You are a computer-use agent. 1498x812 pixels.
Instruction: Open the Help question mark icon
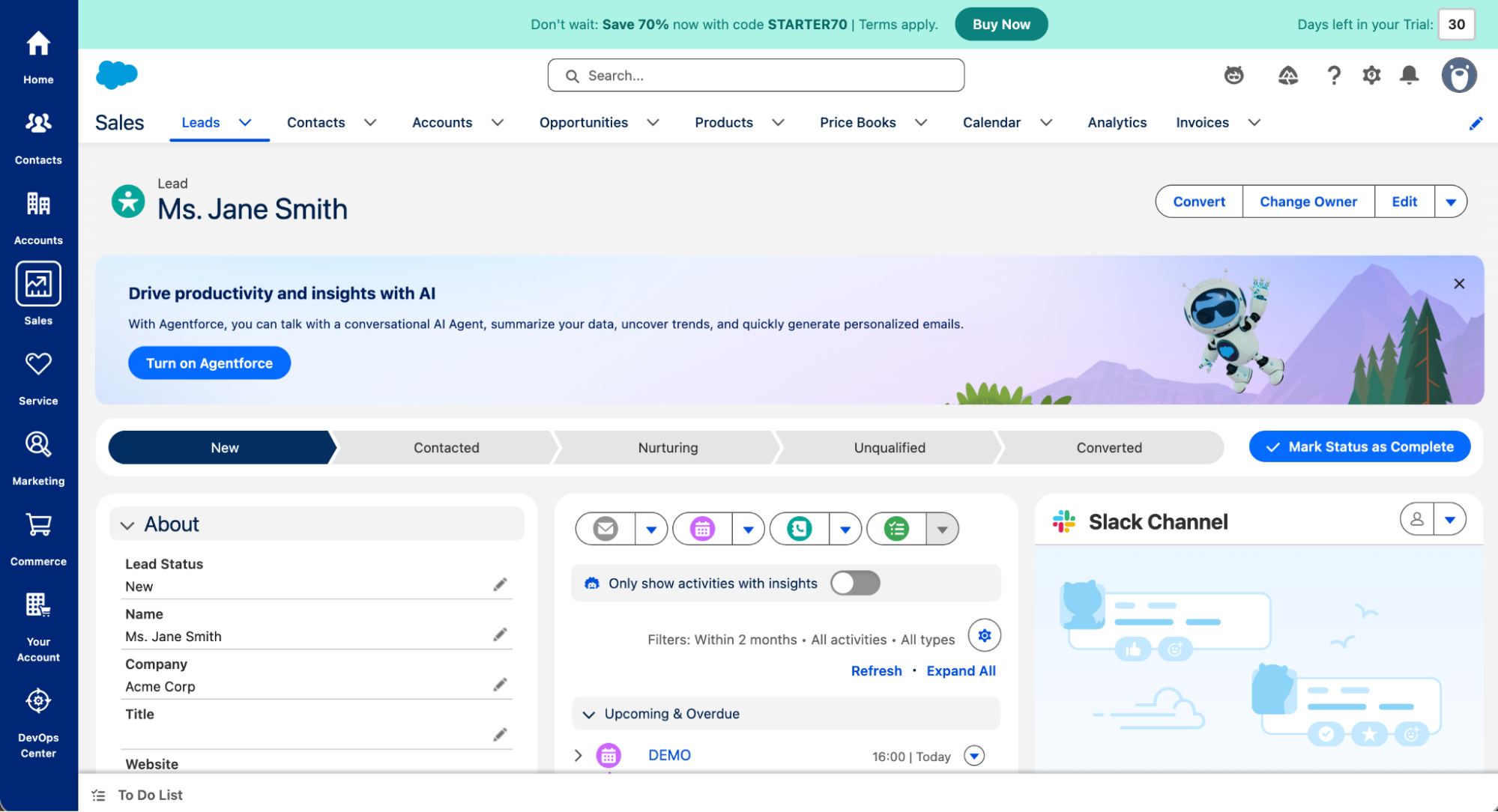pyautogui.click(x=1333, y=75)
